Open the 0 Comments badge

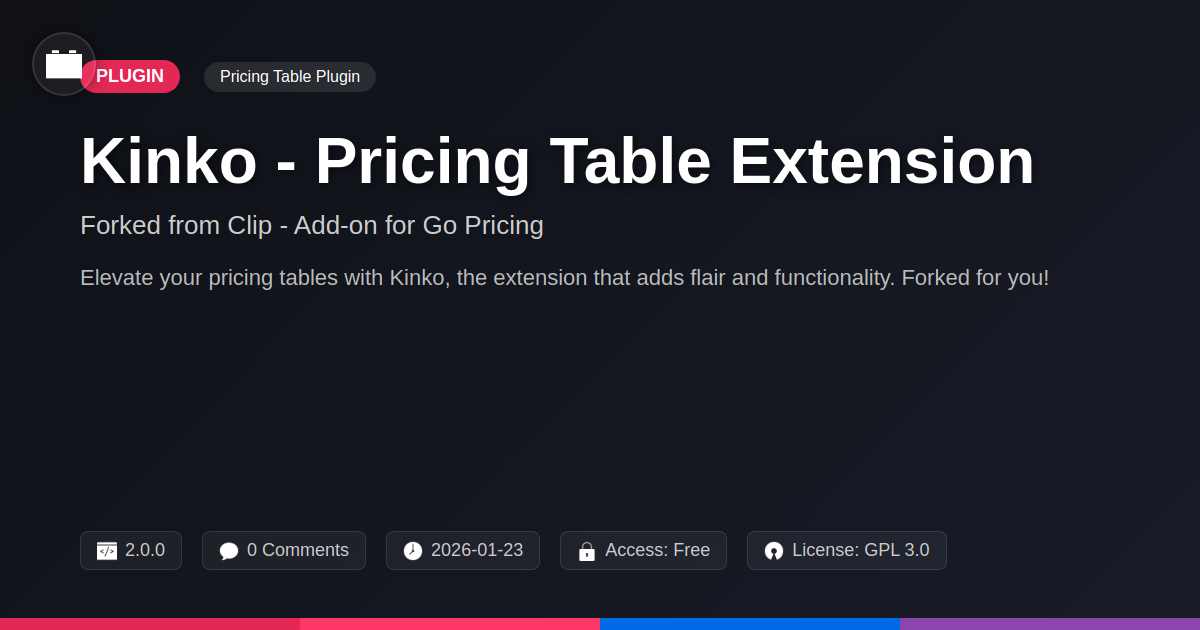[x=284, y=550]
